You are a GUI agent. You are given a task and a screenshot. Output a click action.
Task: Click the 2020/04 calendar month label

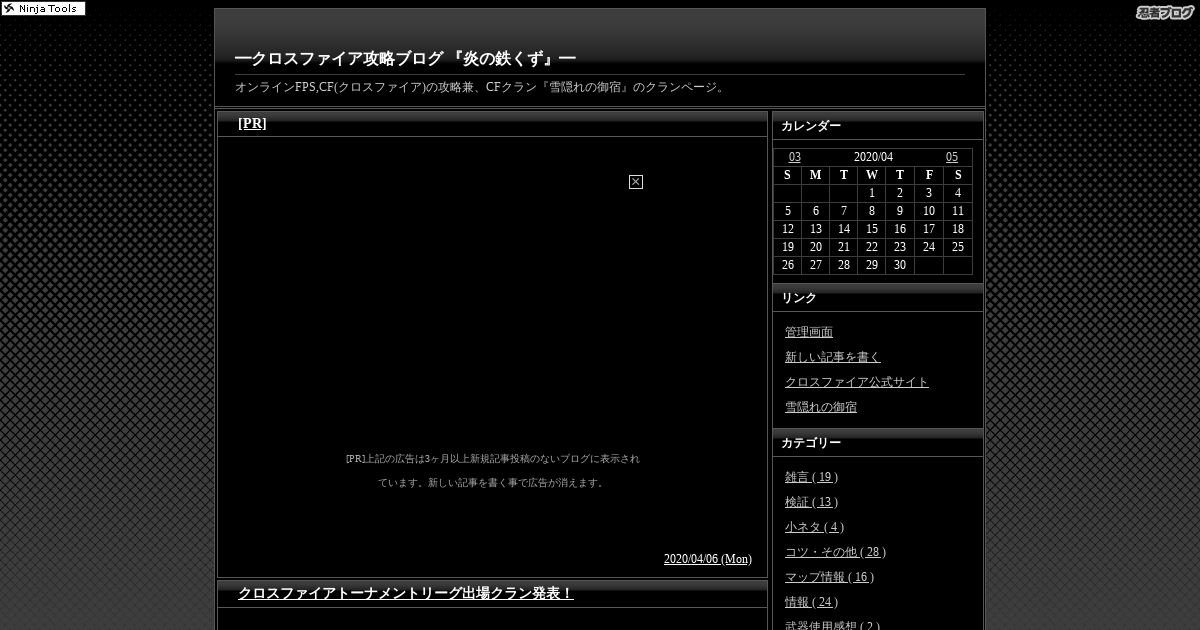pos(873,157)
